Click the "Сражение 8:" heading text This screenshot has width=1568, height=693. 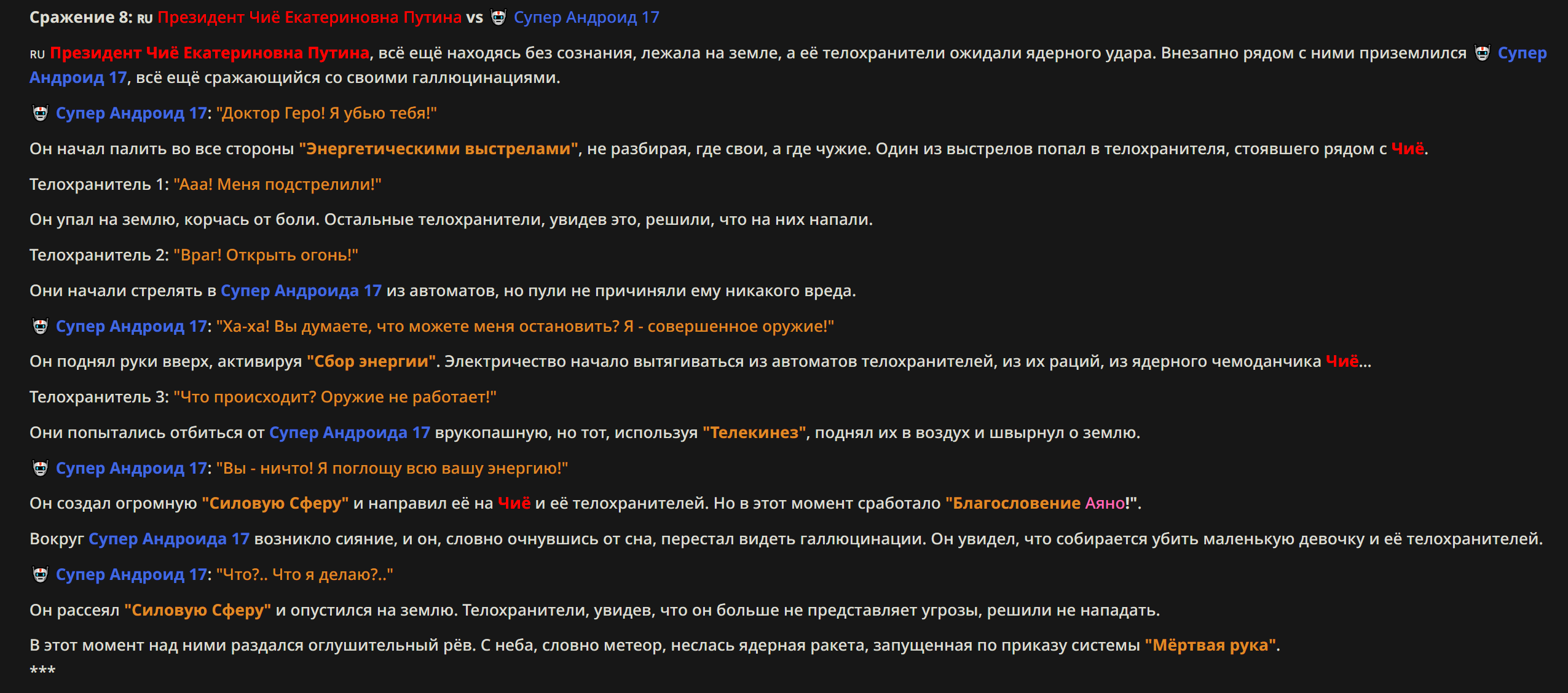tap(81, 17)
